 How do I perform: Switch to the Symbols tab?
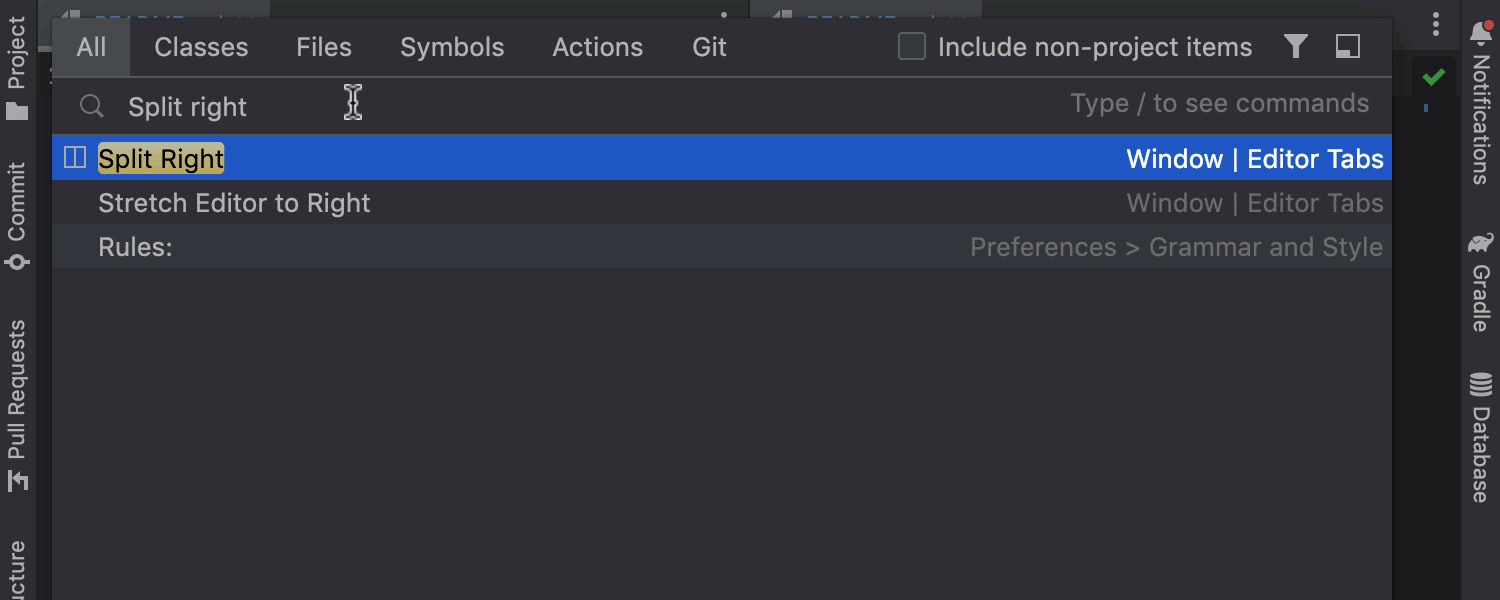452,47
